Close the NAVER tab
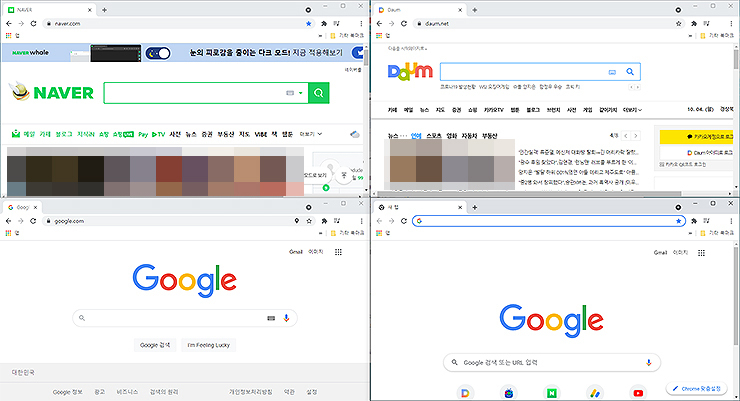 click(x=90, y=10)
